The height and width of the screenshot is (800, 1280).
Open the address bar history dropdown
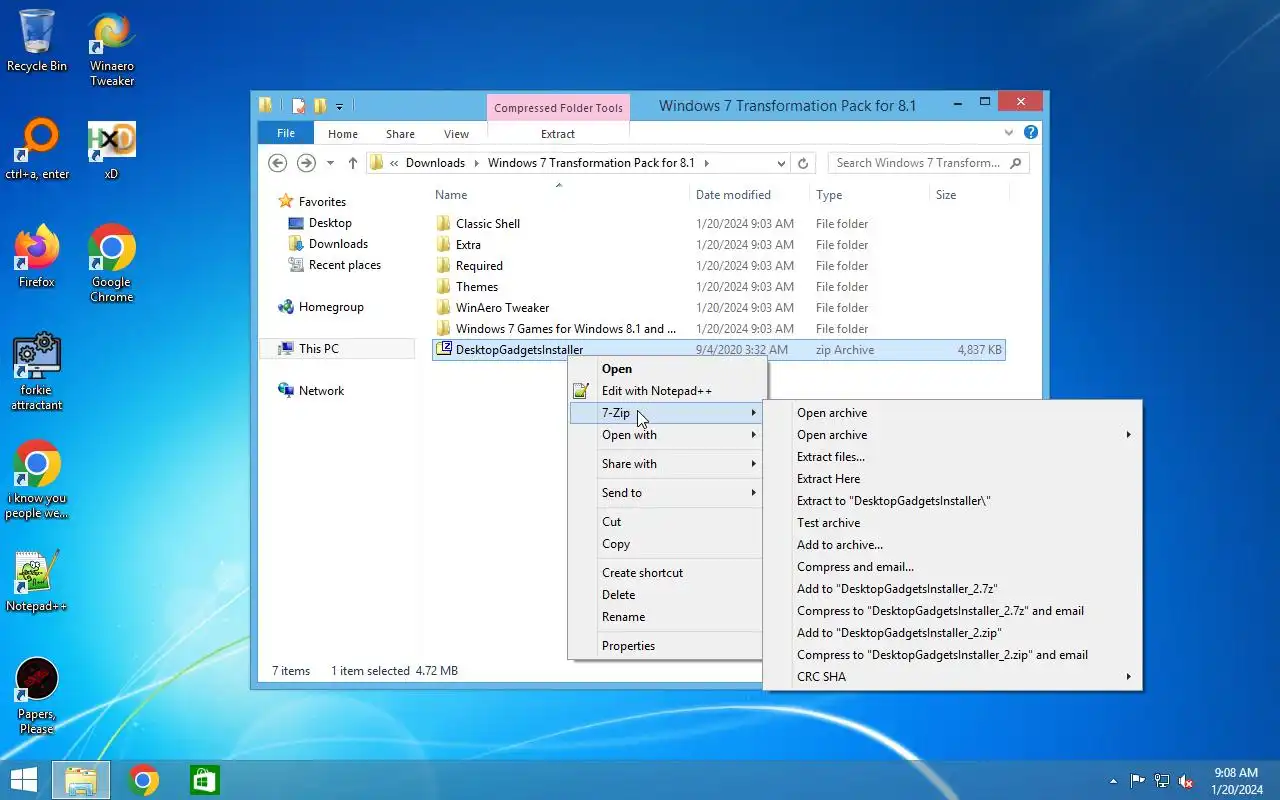[x=781, y=163]
